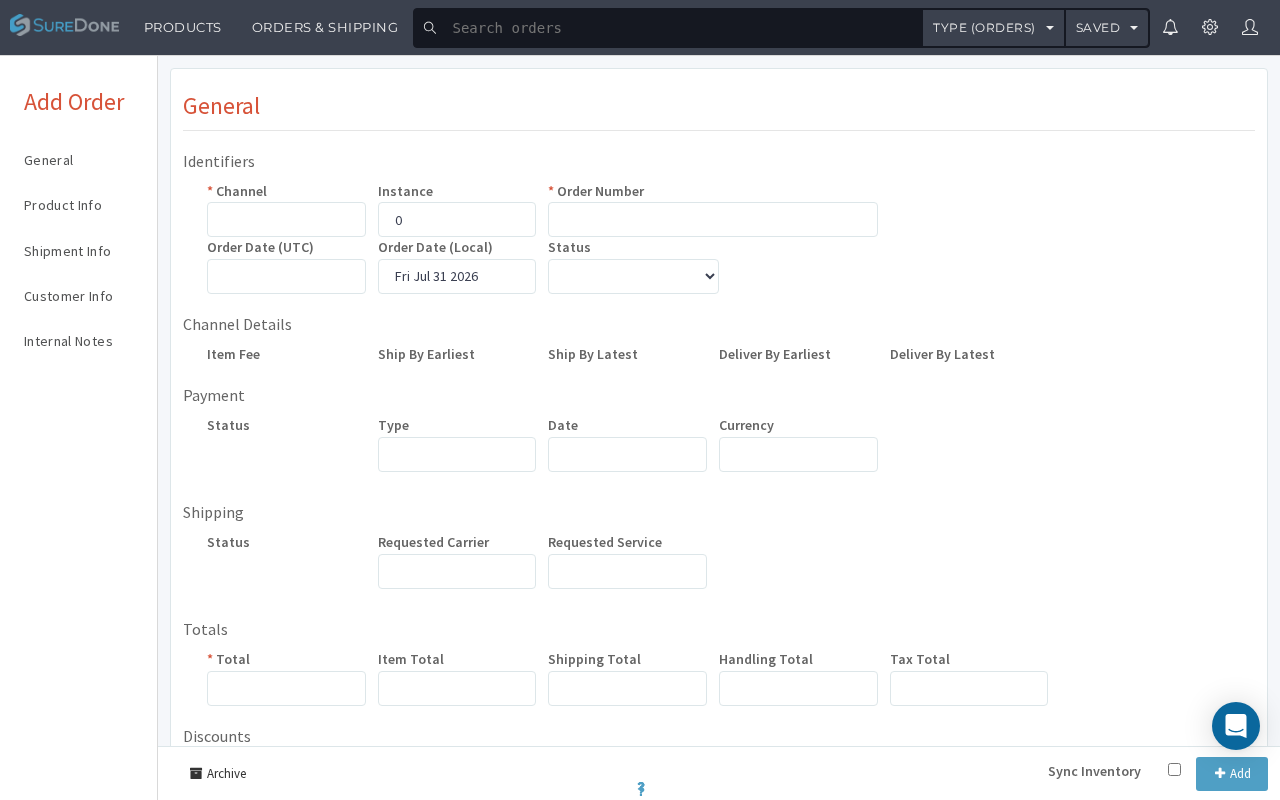This screenshot has width=1280, height=800.
Task: Open the Type (Orders) dropdown
Action: 993,28
